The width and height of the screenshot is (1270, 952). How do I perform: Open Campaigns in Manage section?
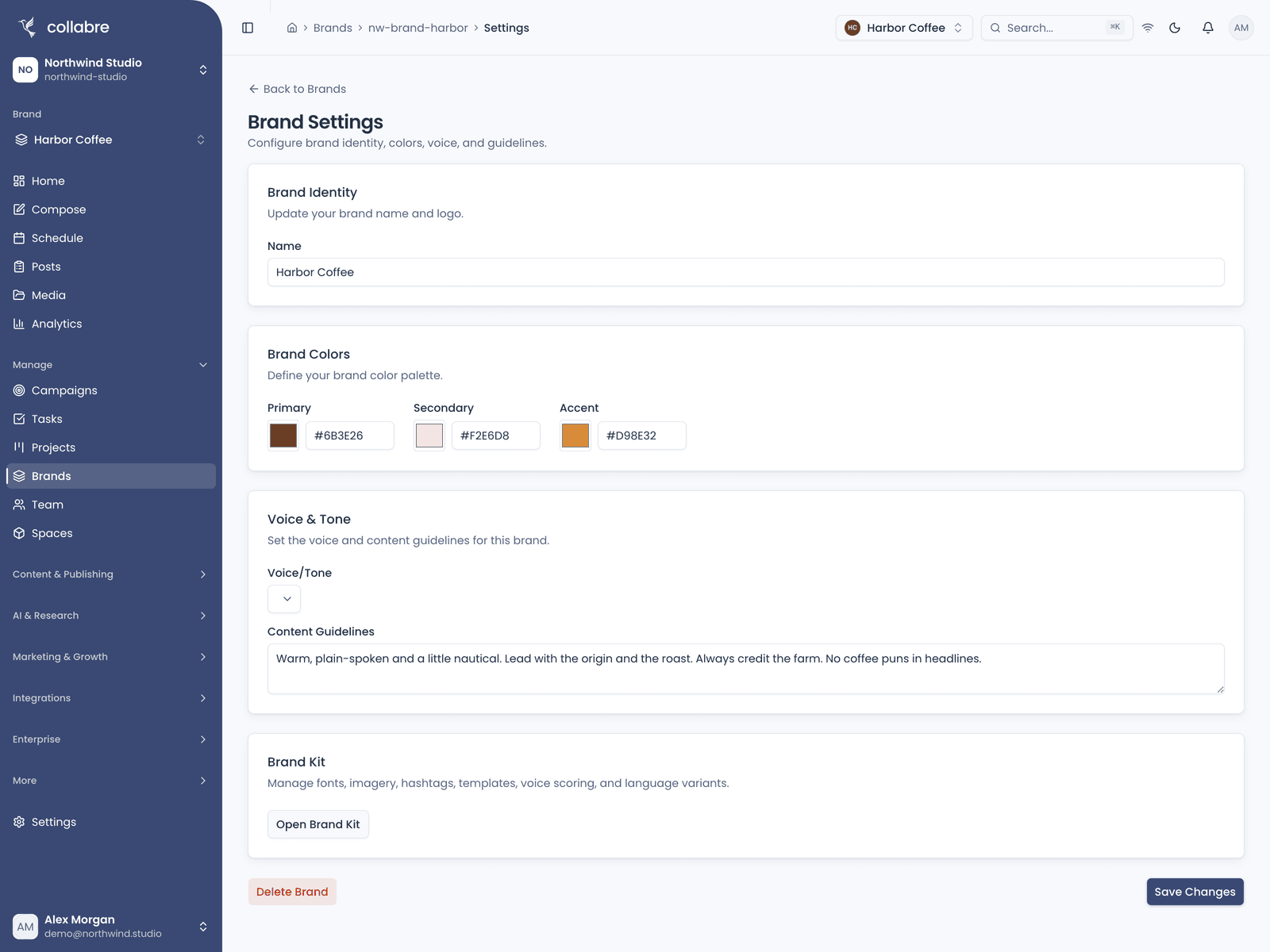click(x=111, y=390)
